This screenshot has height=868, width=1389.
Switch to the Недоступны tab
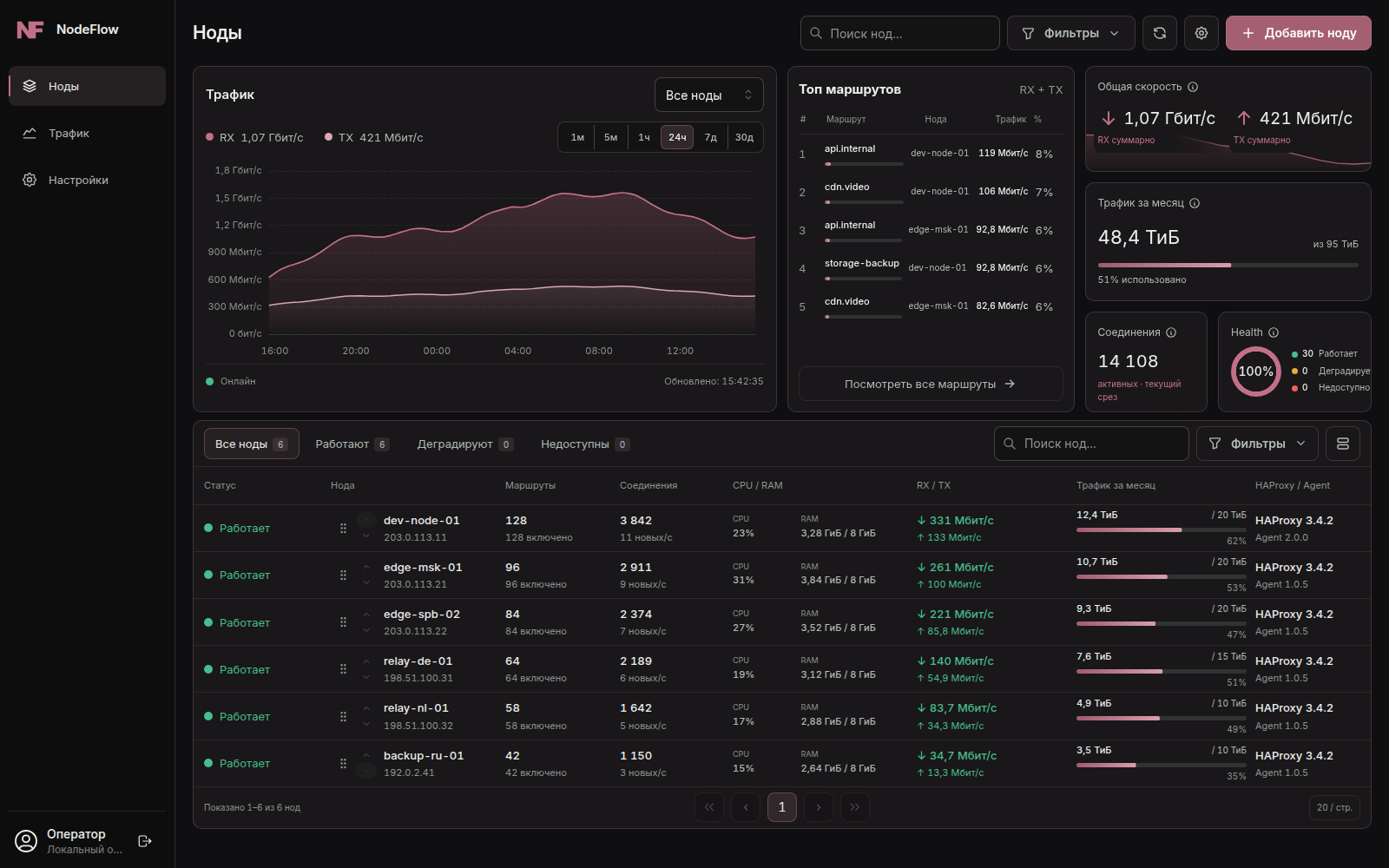click(x=584, y=444)
